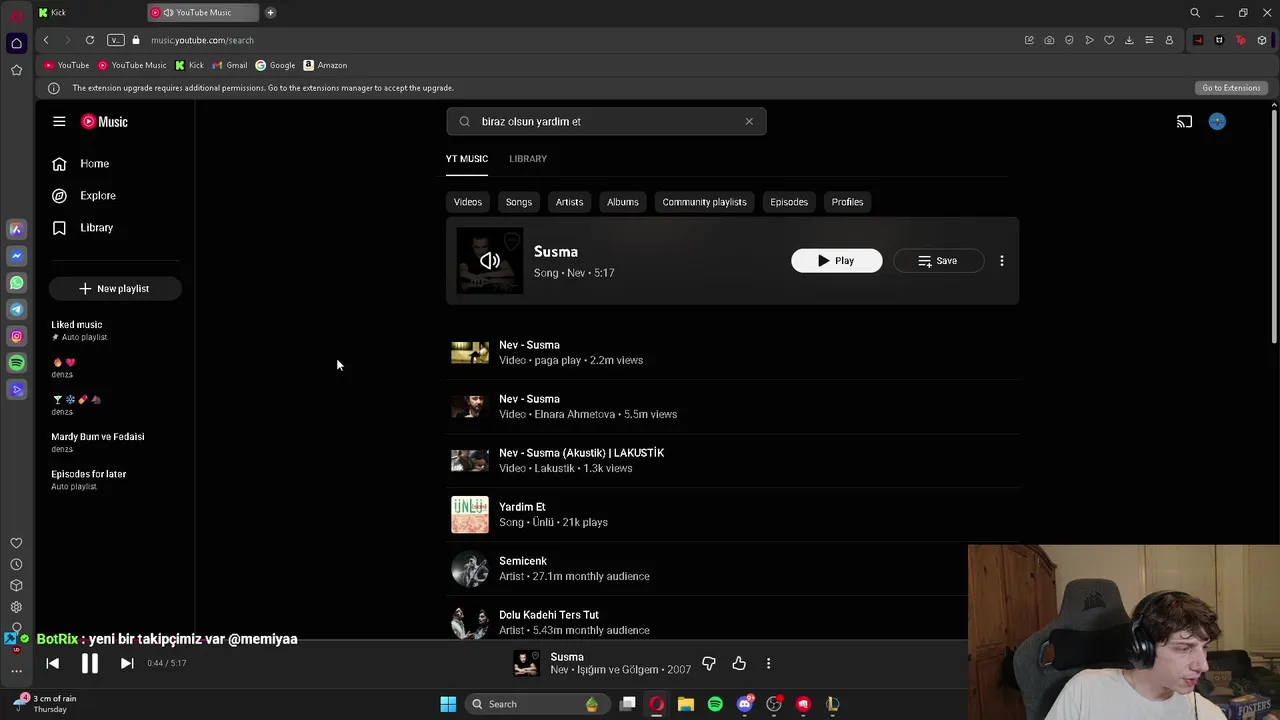
Task: Filter results by Songs
Action: point(519,202)
